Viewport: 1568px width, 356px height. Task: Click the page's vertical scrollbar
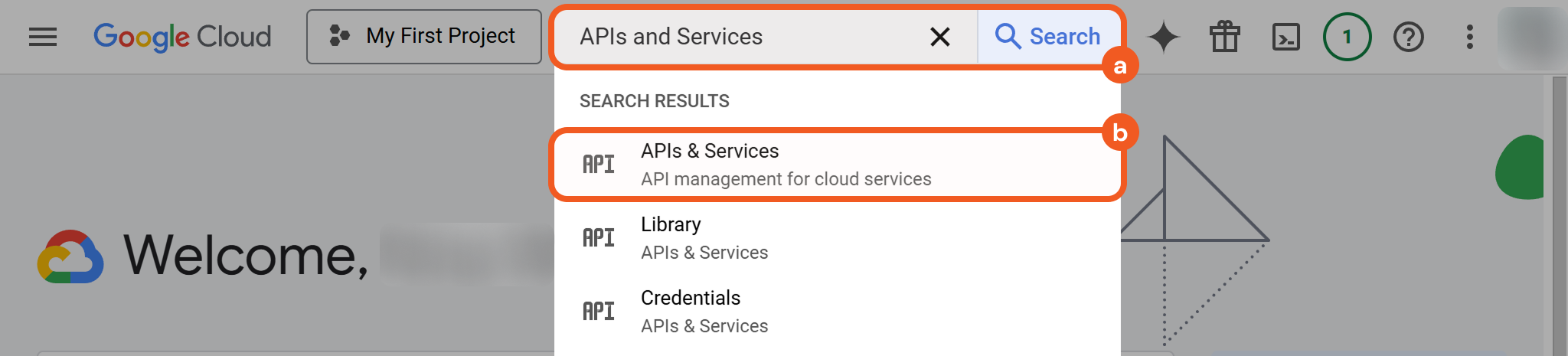(1559, 214)
